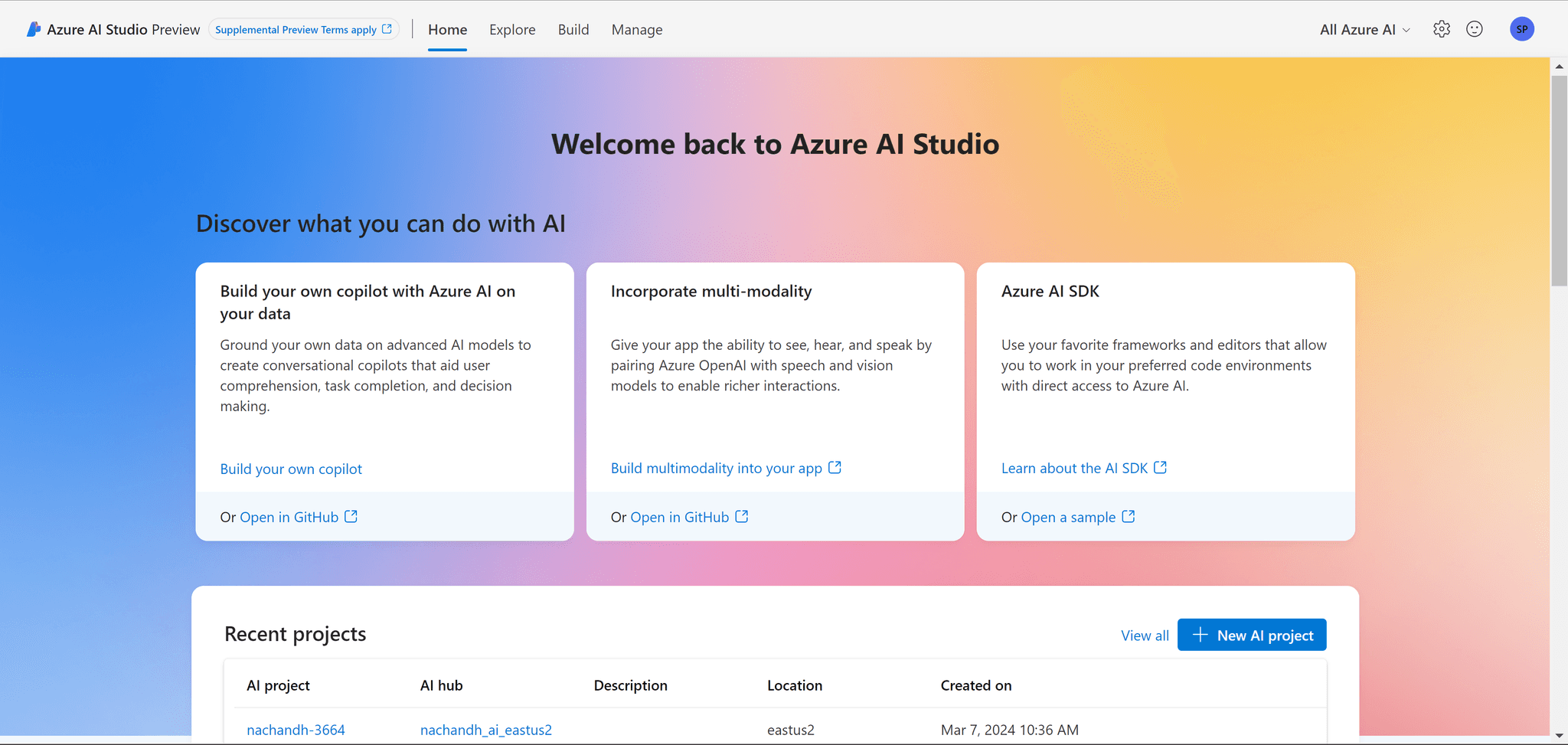Follow the Build your own copilot link
Screen dimensions: 1568x745
click(x=291, y=469)
